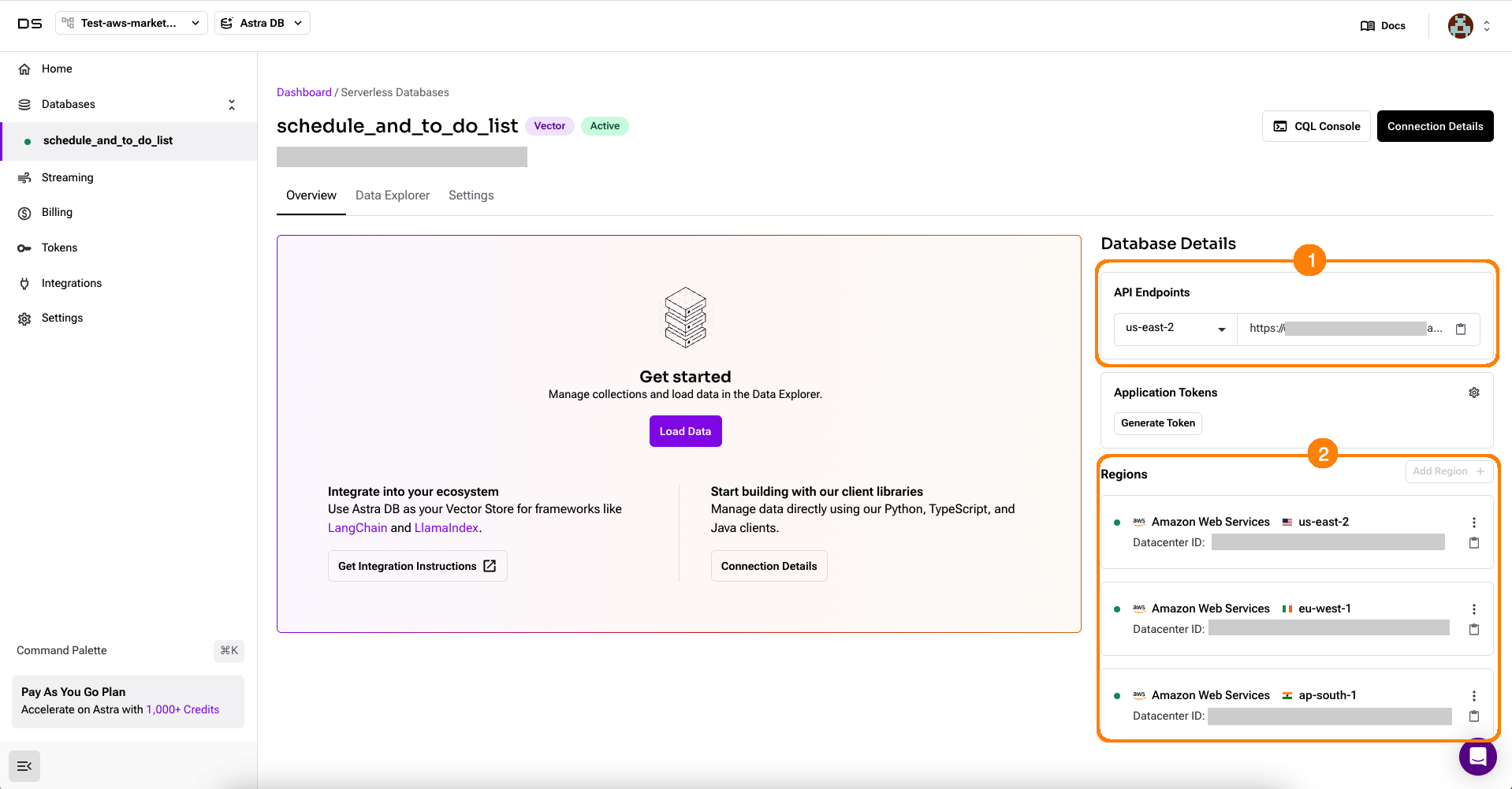Open the support chat bubble
Screen dimensions: 1512x789
point(1477,757)
